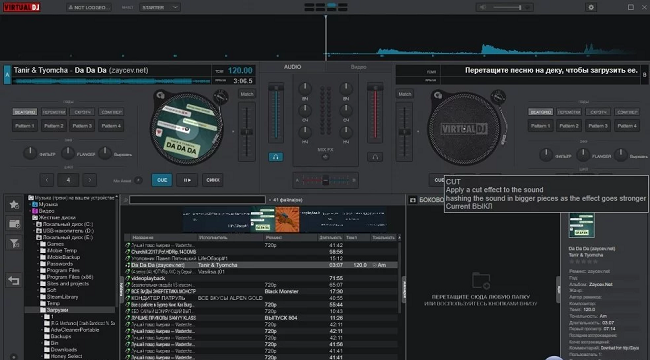
Task: Click the vinyl mode icon on deck B turntable
Action: (438, 95)
